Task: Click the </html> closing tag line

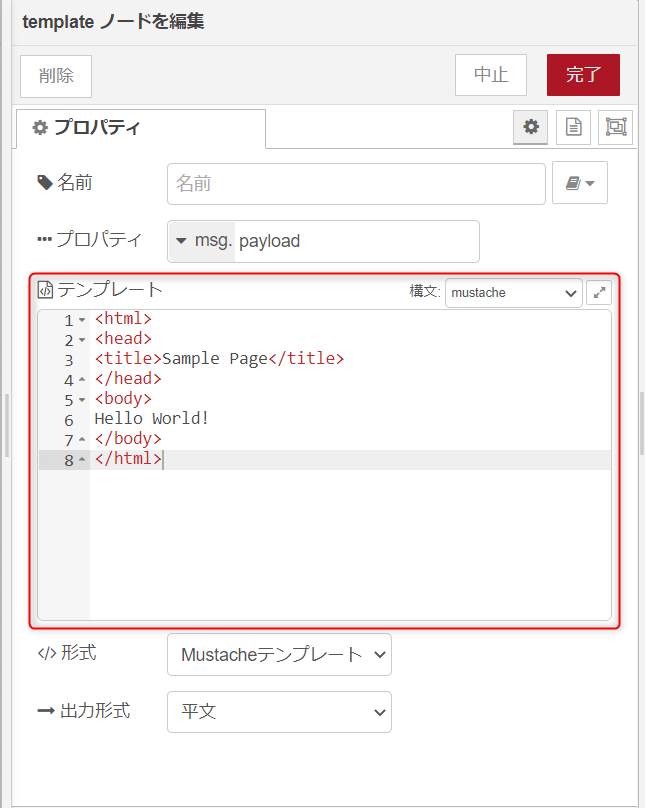Action: [x=128, y=459]
